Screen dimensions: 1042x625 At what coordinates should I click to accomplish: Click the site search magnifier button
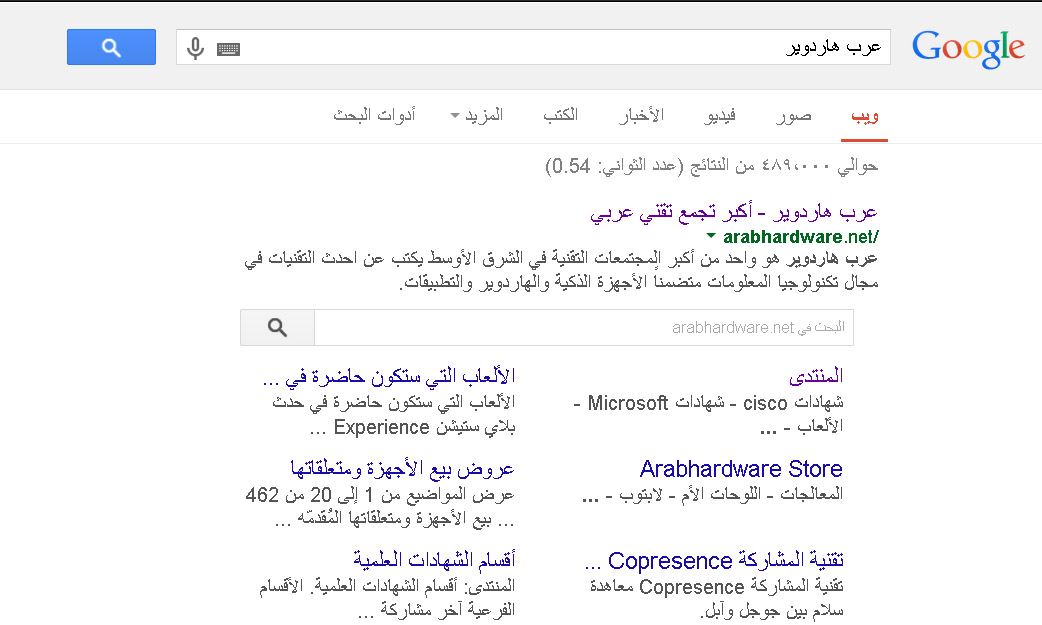tap(277, 327)
